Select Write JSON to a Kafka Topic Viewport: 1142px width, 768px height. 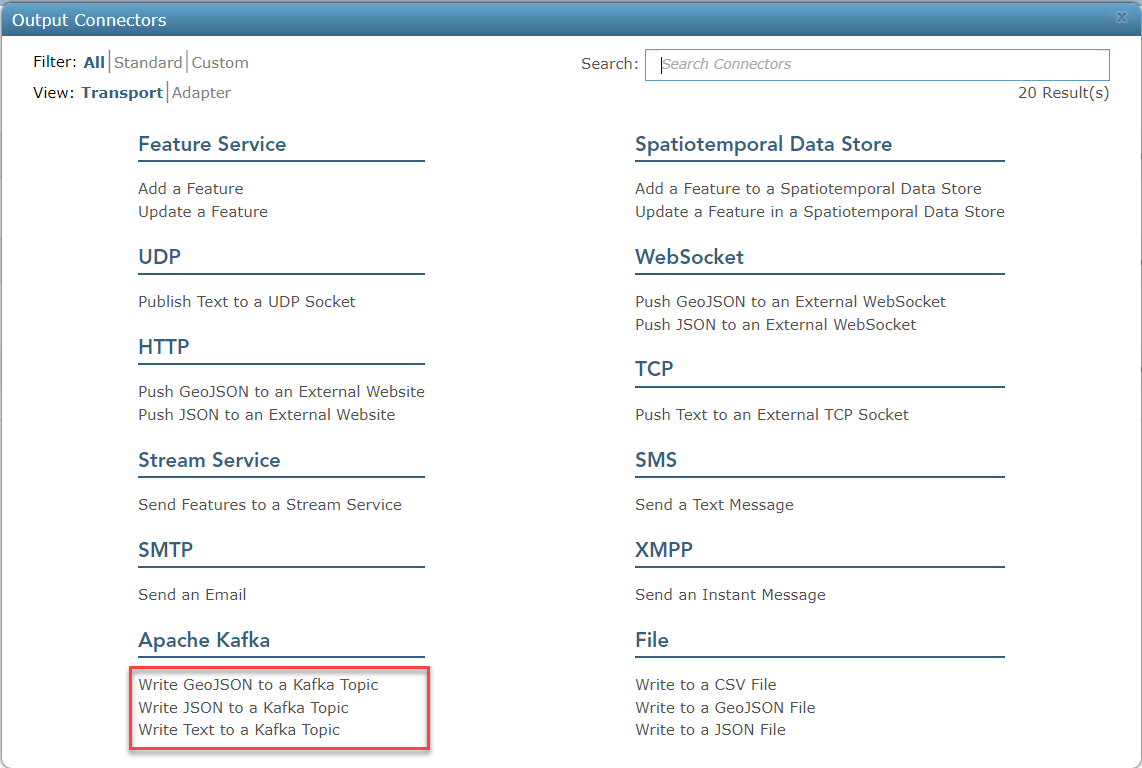point(243,707)
